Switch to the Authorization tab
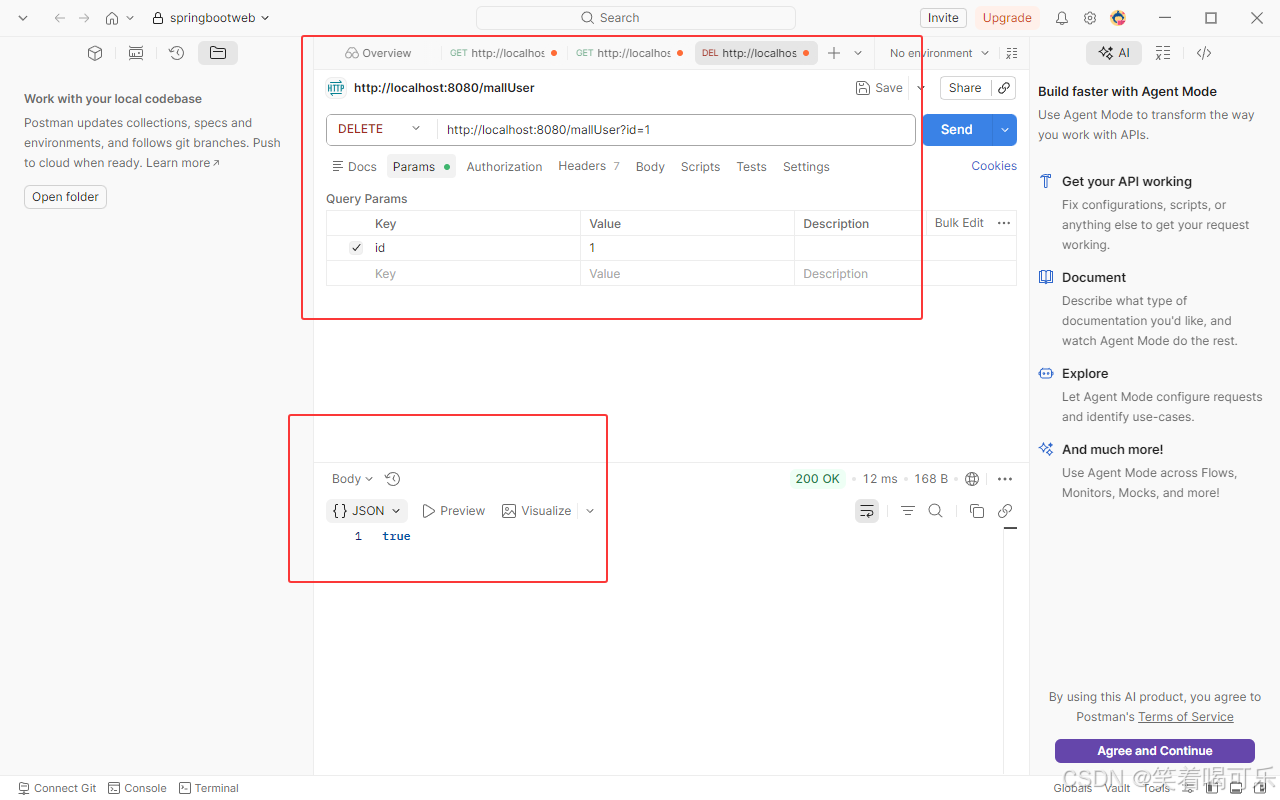Image resolution: width=1280 pixels, height=800 pixels. click(x=504, y=167)
